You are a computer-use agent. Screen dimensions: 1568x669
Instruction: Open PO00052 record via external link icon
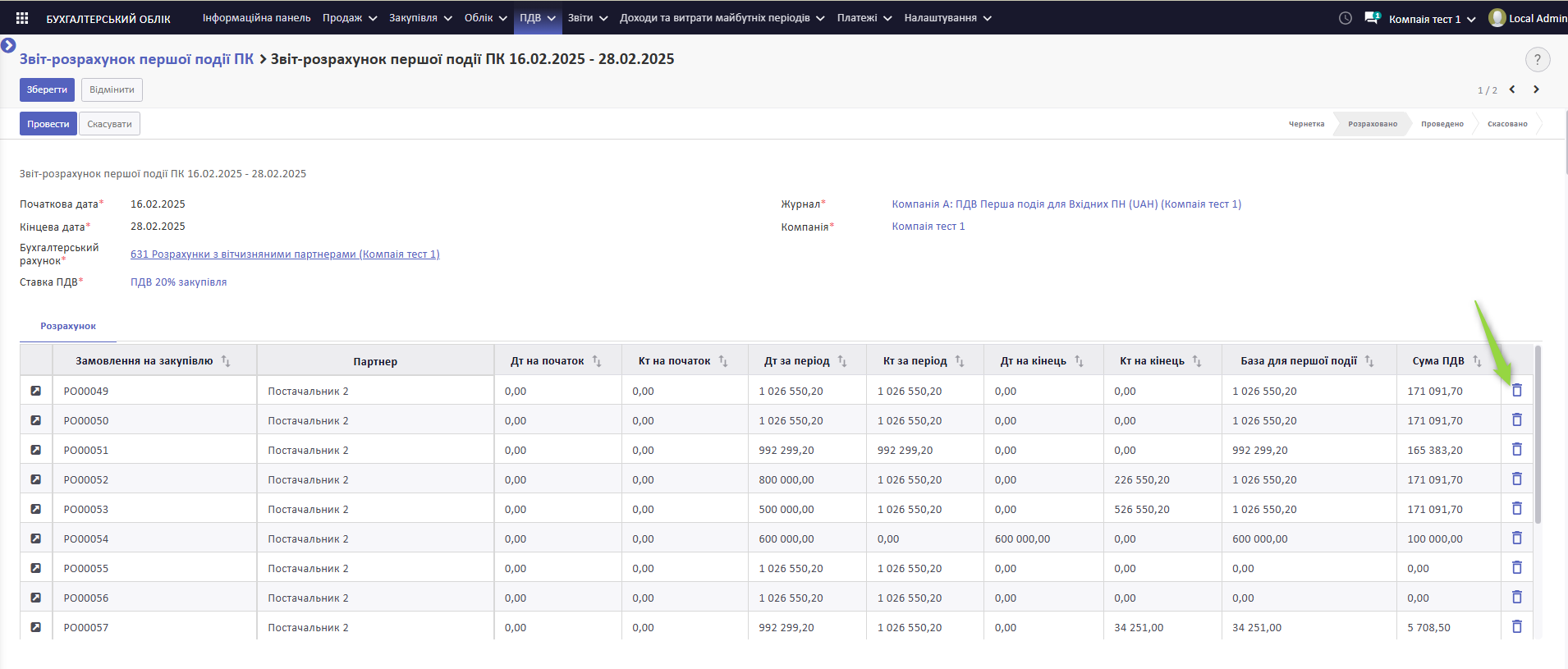pyautogui.click(x=36, y=479)
